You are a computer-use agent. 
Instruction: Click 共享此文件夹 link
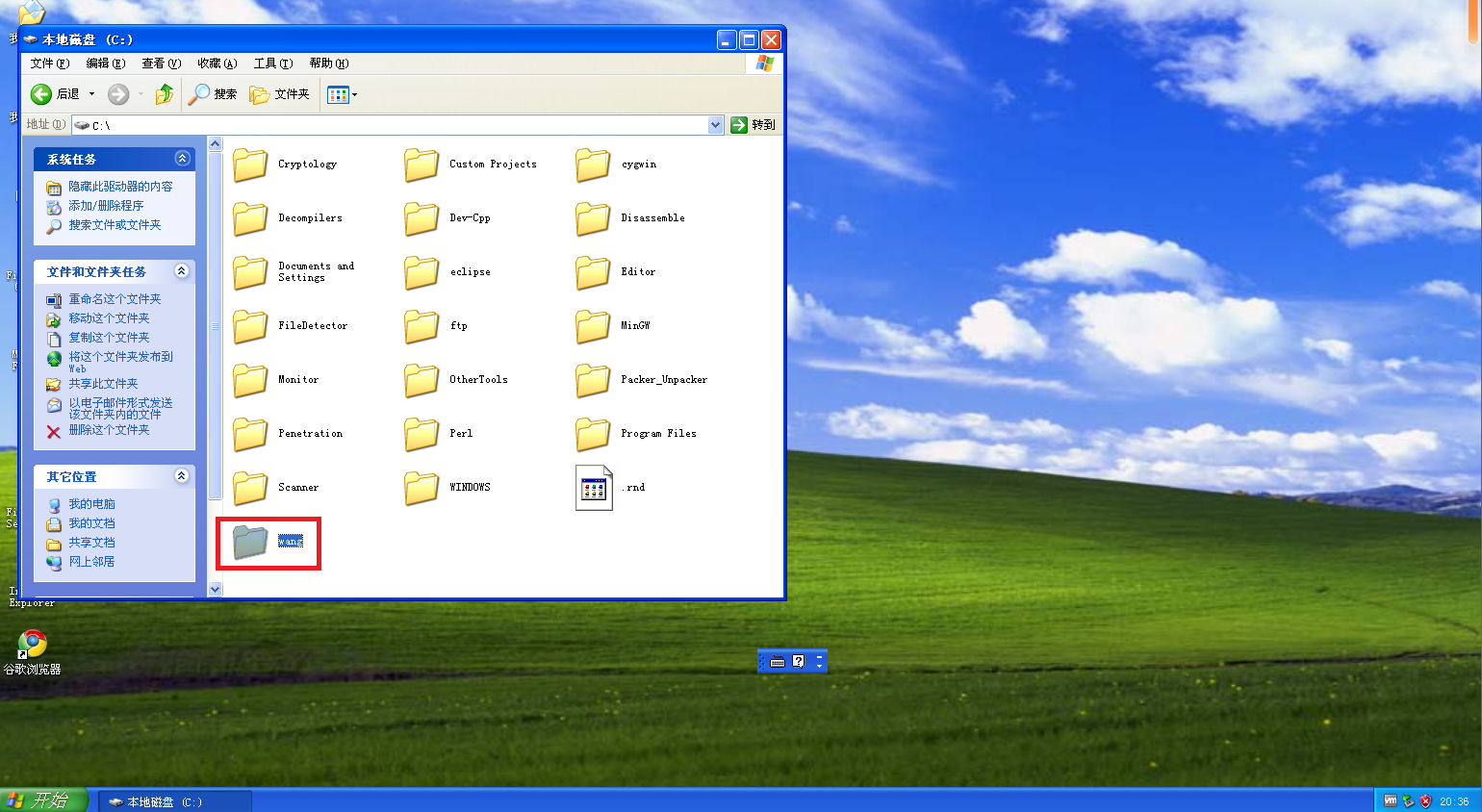point(103,384)
